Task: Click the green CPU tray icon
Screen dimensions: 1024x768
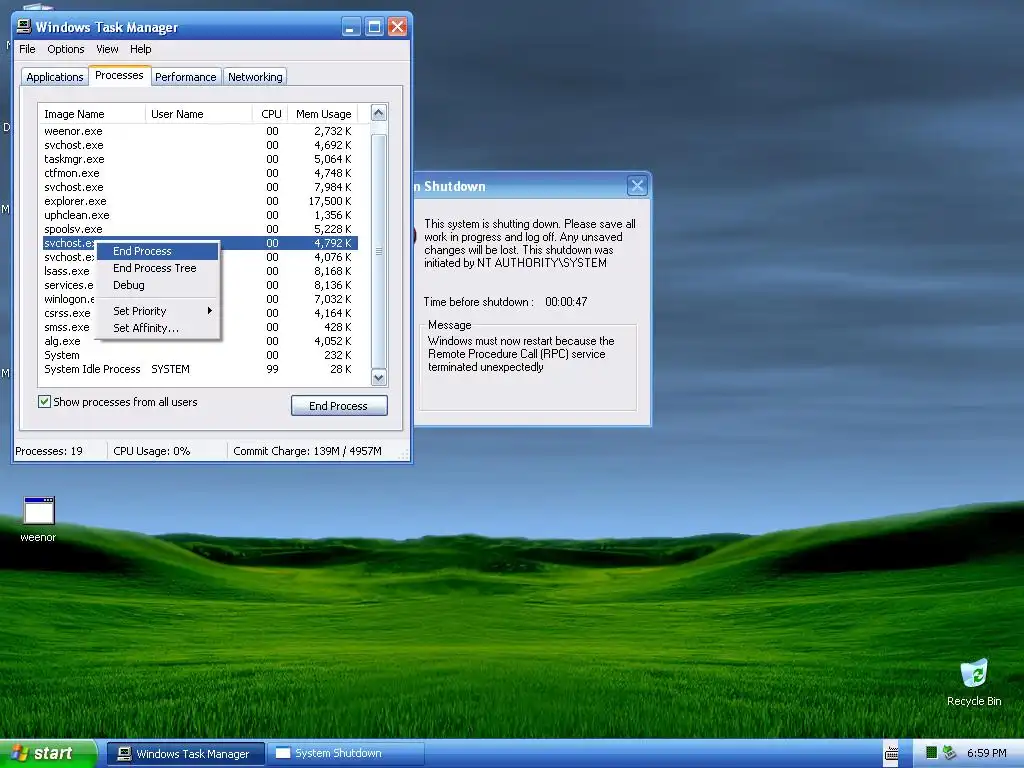Action: point(932,752)
